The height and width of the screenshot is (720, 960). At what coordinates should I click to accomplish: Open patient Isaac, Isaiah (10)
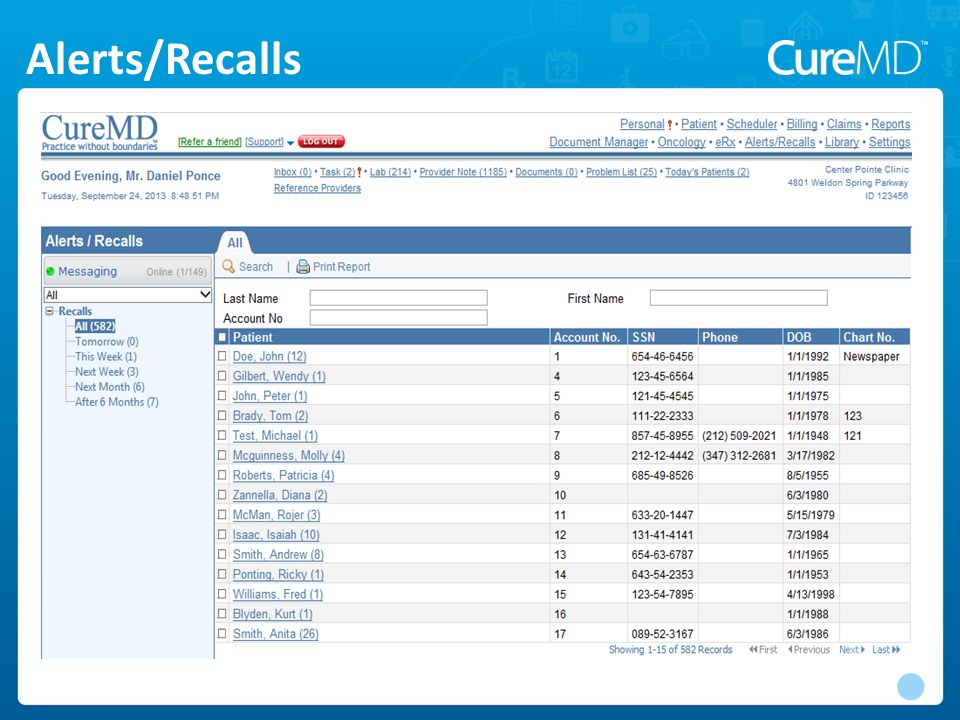276,535
